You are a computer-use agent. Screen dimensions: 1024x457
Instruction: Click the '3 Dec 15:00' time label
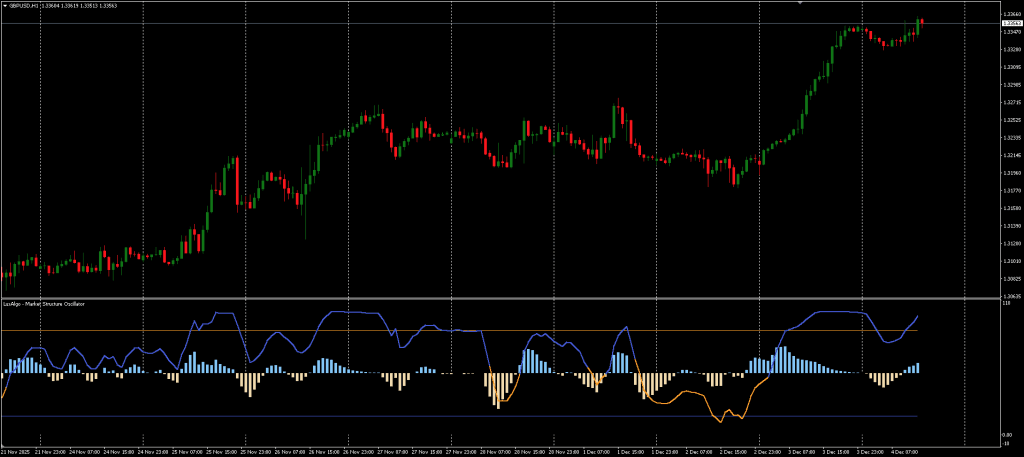click(x=835, y=451)
